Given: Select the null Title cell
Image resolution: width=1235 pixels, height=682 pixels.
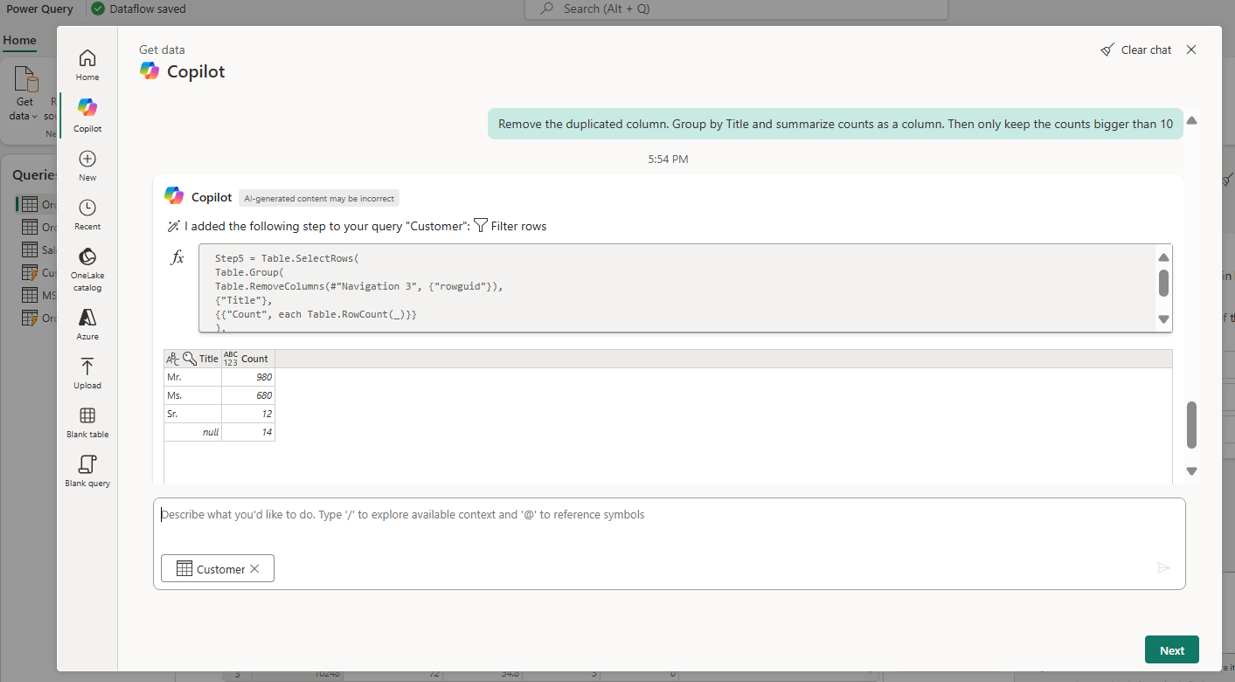Looking at the screenshot, I should tap(192, 432).
